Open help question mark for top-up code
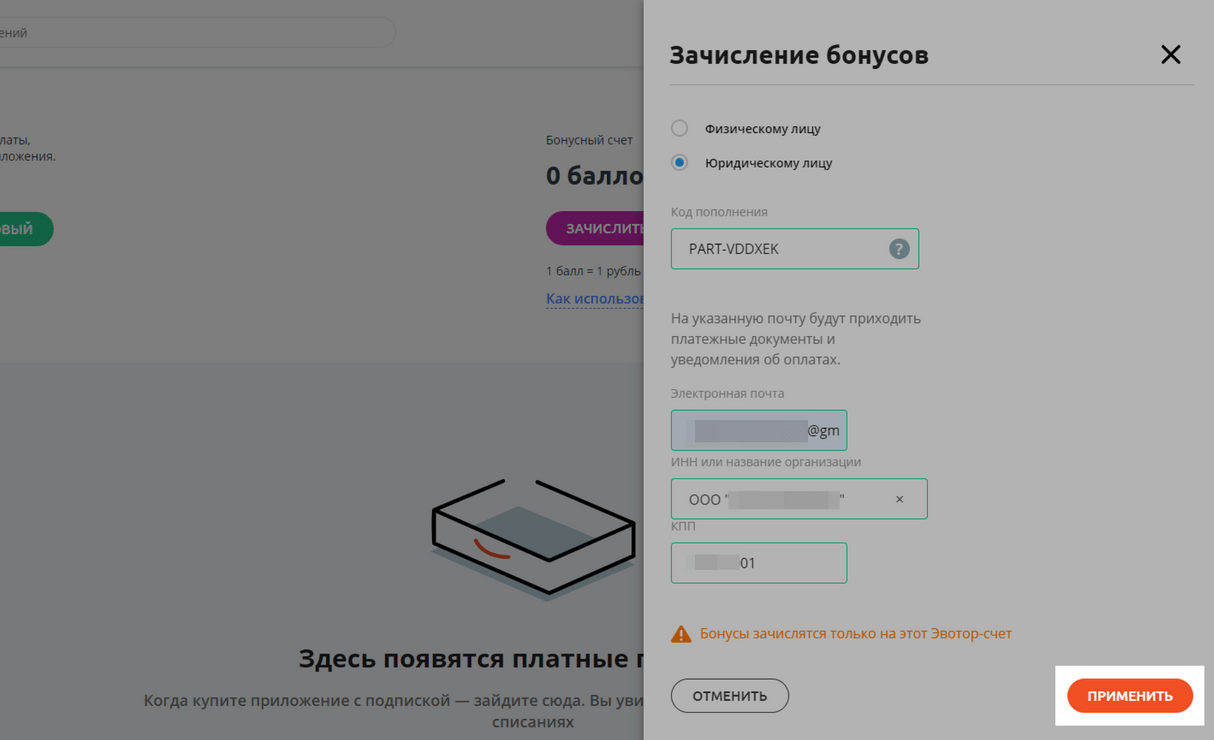The image size is (1214, 740). [899, 249]
